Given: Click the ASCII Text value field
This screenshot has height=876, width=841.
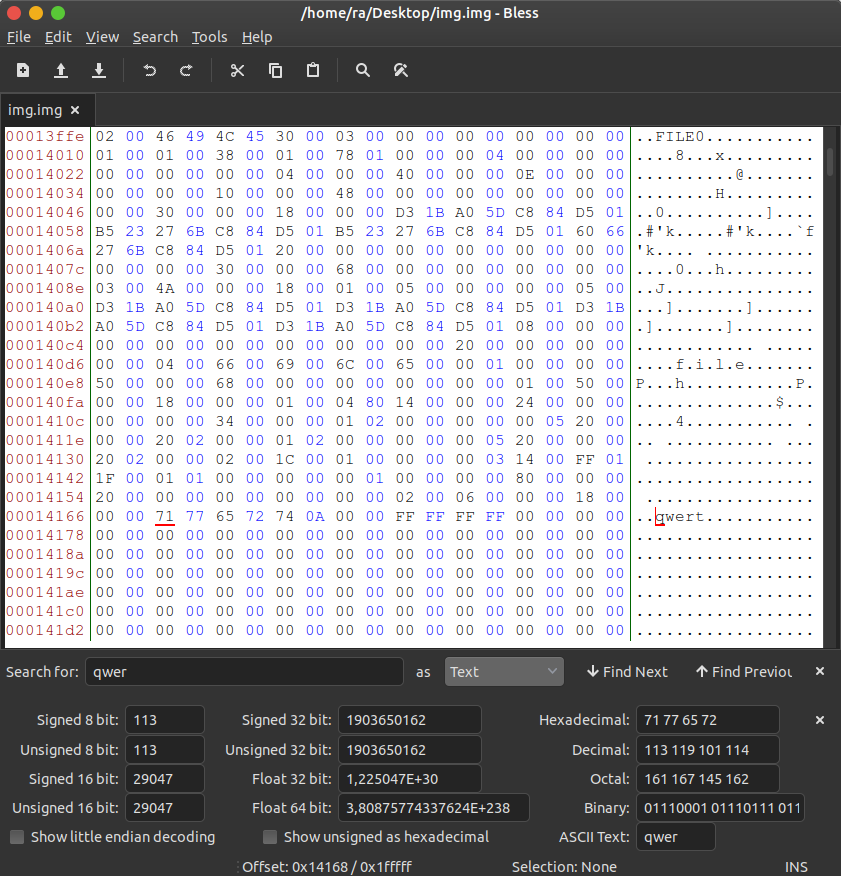Looking at the screenshot, I should [676, 837].
